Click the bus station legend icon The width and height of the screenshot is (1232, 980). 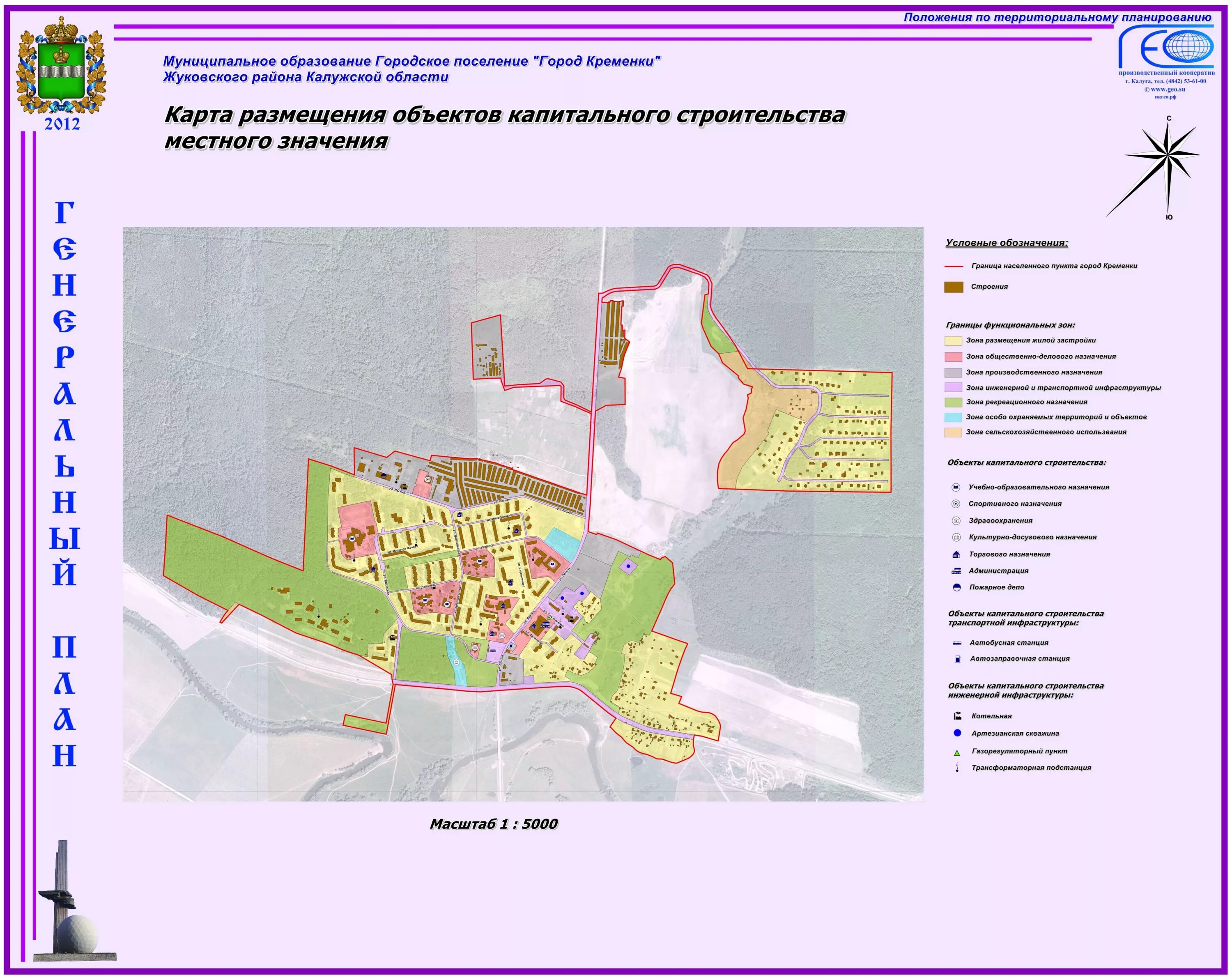click(957, 643)
